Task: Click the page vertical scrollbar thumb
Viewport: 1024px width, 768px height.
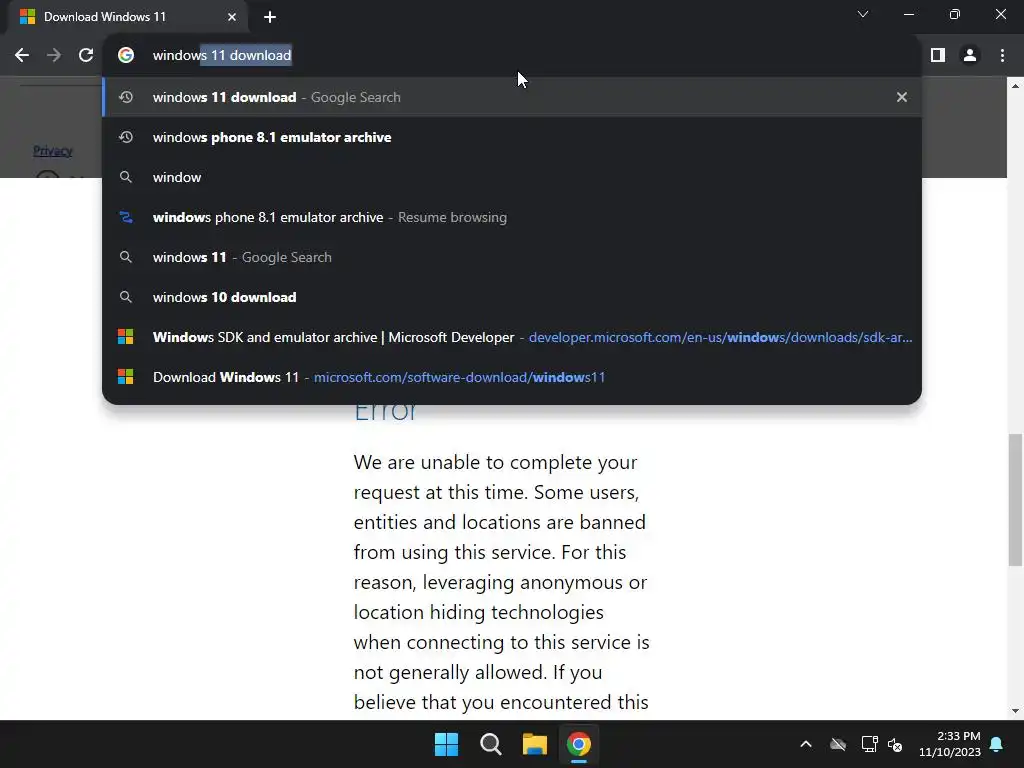Action: [x=1016, y=500]
